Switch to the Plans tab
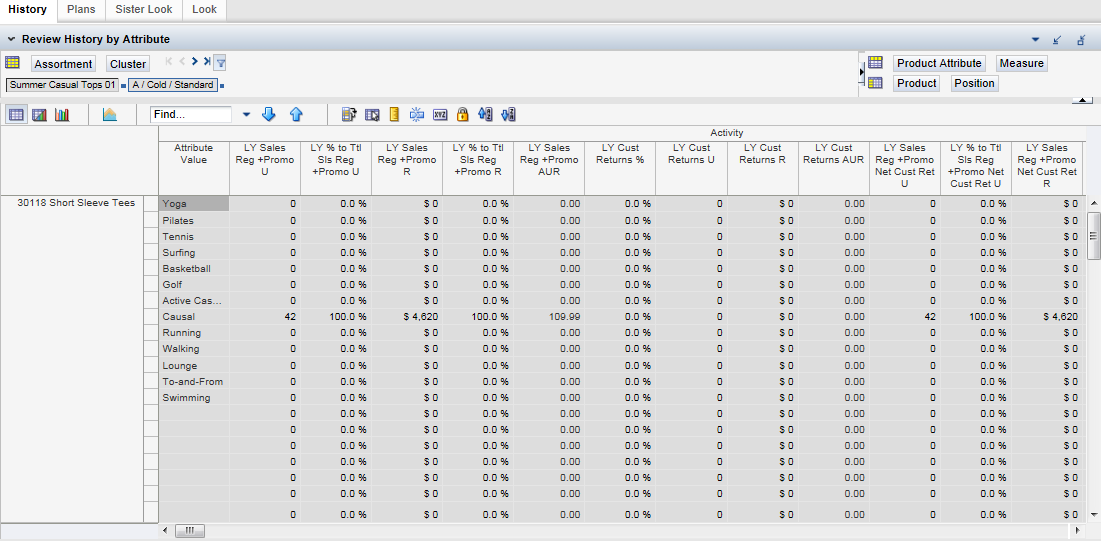The height and width of the screenshot is (543, 1101). coord(81,9)
